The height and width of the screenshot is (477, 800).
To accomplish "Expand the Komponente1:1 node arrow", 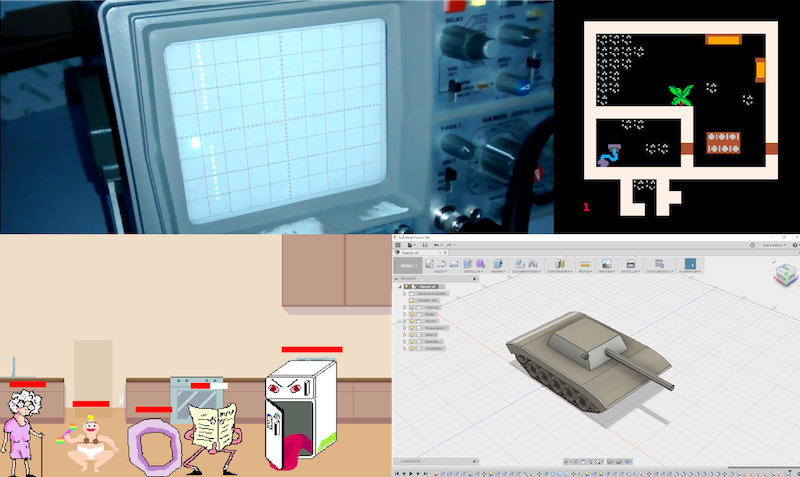I will (x=405, y=328).
